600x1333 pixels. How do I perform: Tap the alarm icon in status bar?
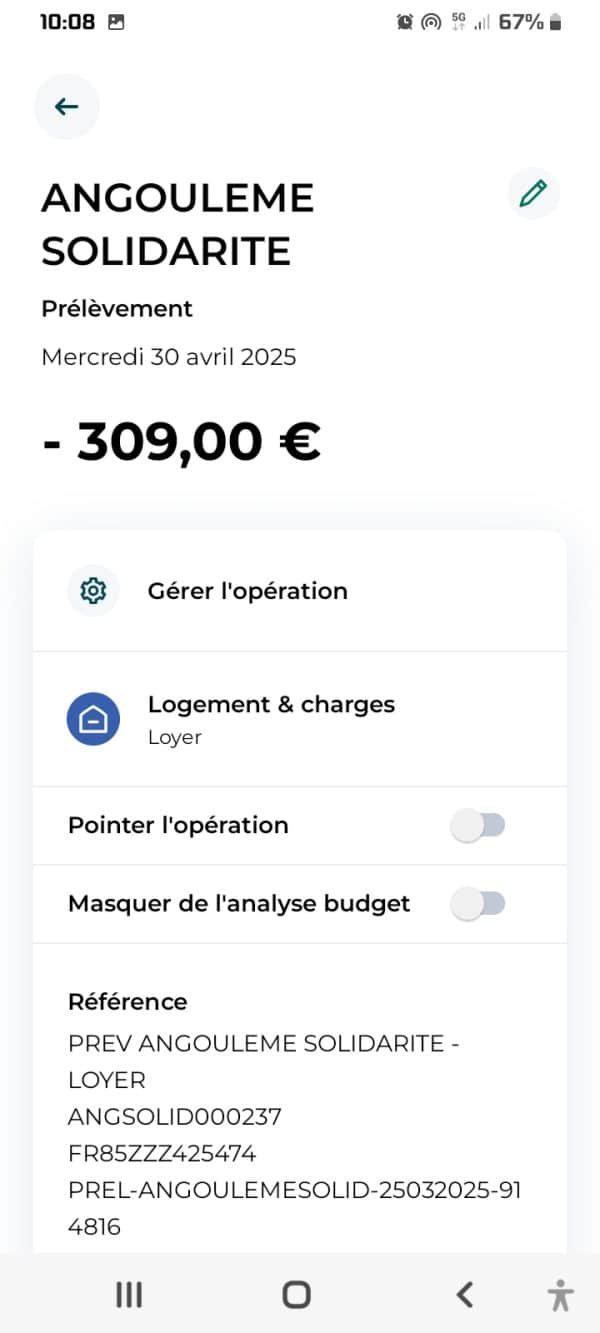coord(405,22)
